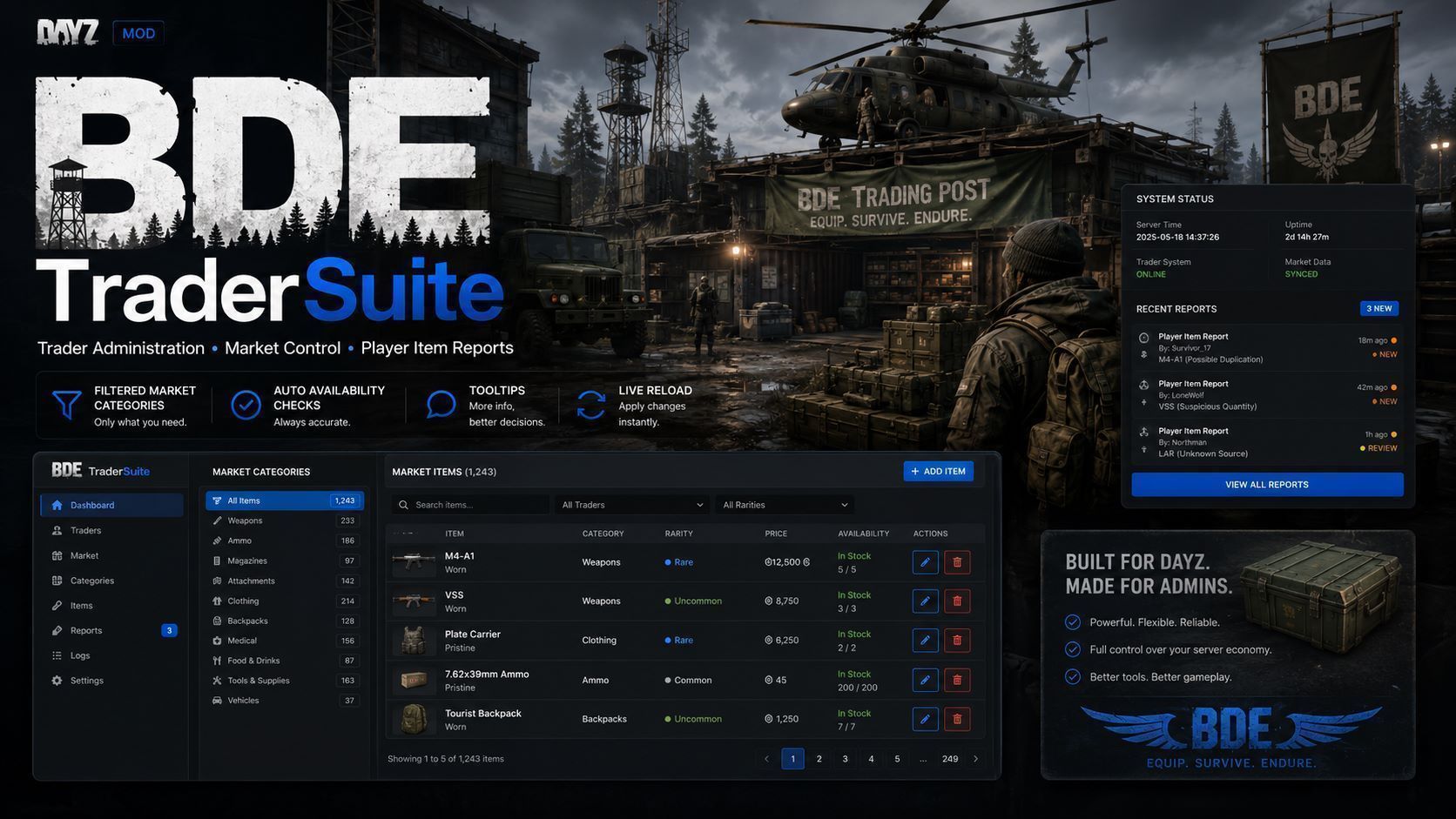1456x819 pixels.
Task: Click the Auto Availability Checks checkmark icon
Action: [246, 405]
